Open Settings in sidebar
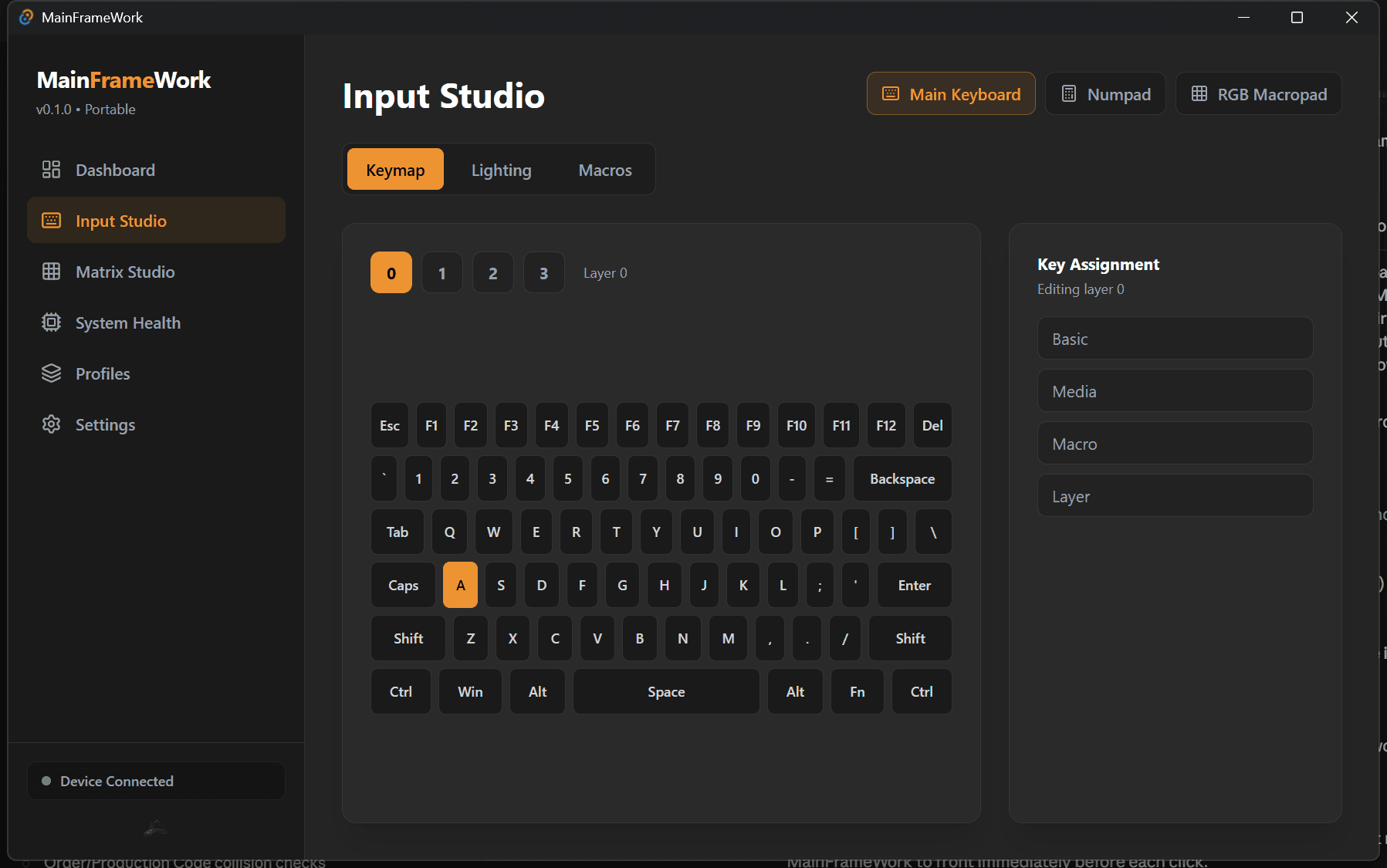 [x=156, y=424]
